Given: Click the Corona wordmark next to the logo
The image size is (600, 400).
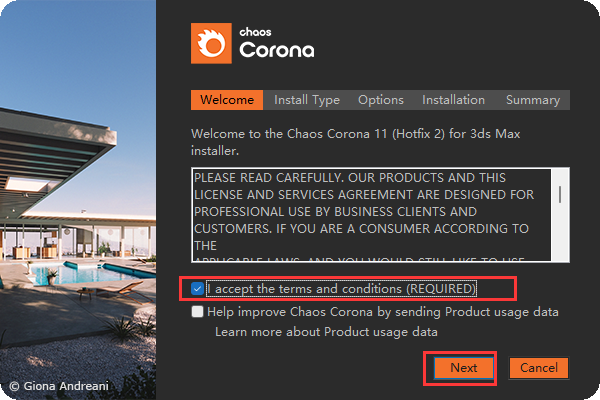Looking at the screenshot, I should point(277,49).
